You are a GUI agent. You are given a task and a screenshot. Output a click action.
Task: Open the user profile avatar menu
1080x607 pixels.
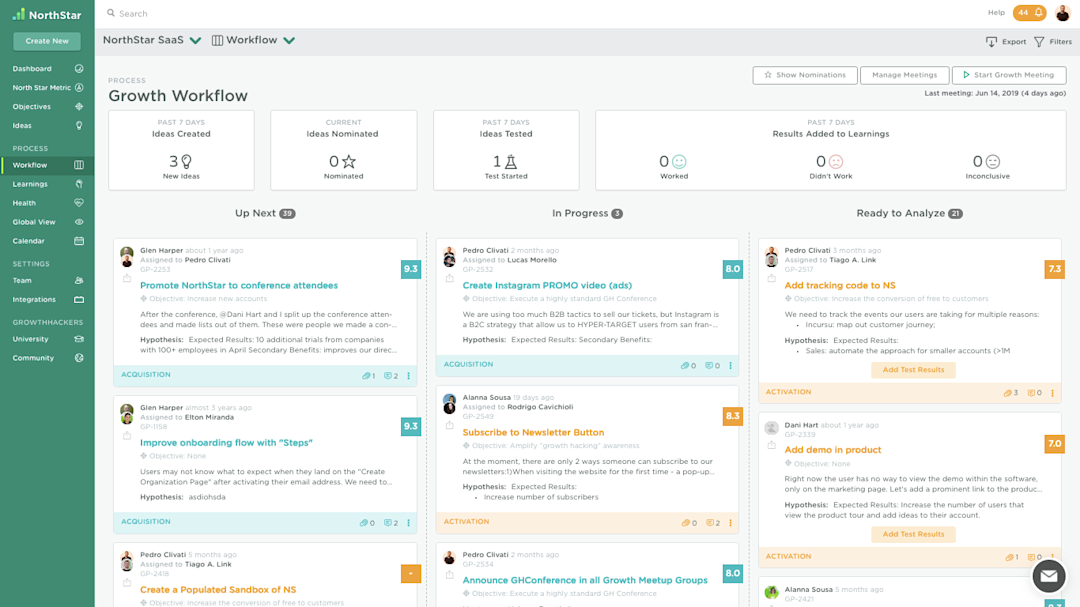pos(1063,12)
